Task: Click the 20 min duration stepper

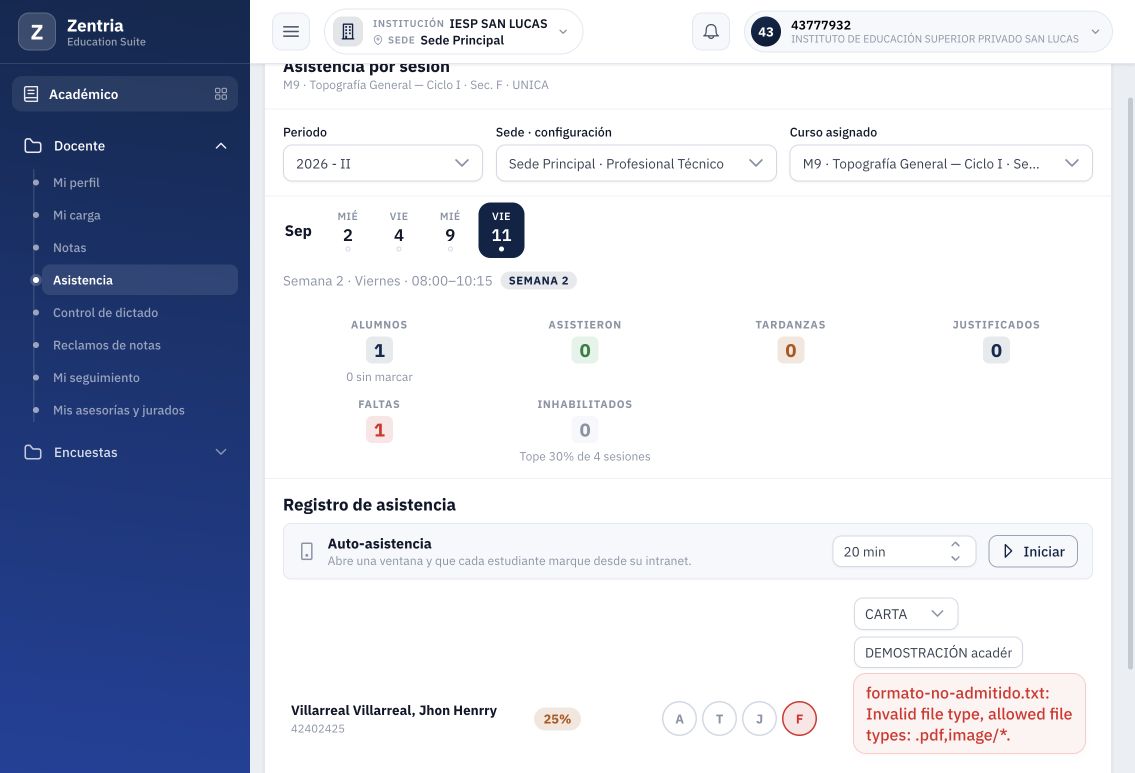Action: (904, 552)
